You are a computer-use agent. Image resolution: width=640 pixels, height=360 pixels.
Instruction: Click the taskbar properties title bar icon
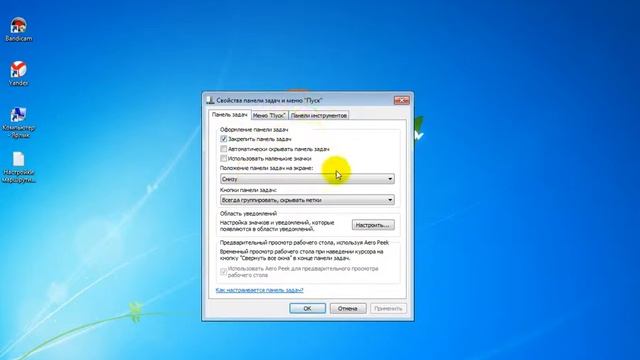tap(210, 100)
